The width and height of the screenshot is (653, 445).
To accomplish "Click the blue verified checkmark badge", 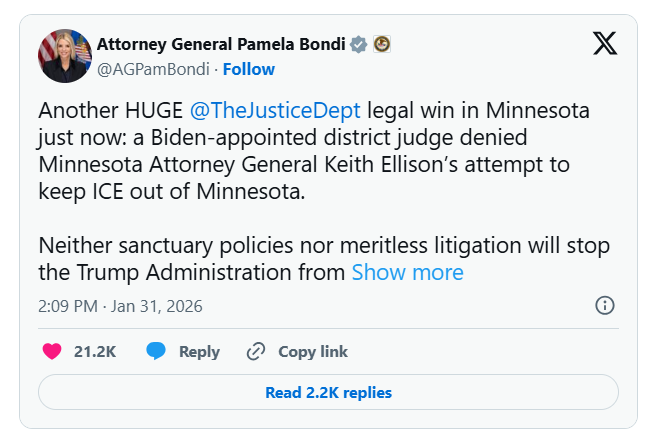I will [358, 44].
